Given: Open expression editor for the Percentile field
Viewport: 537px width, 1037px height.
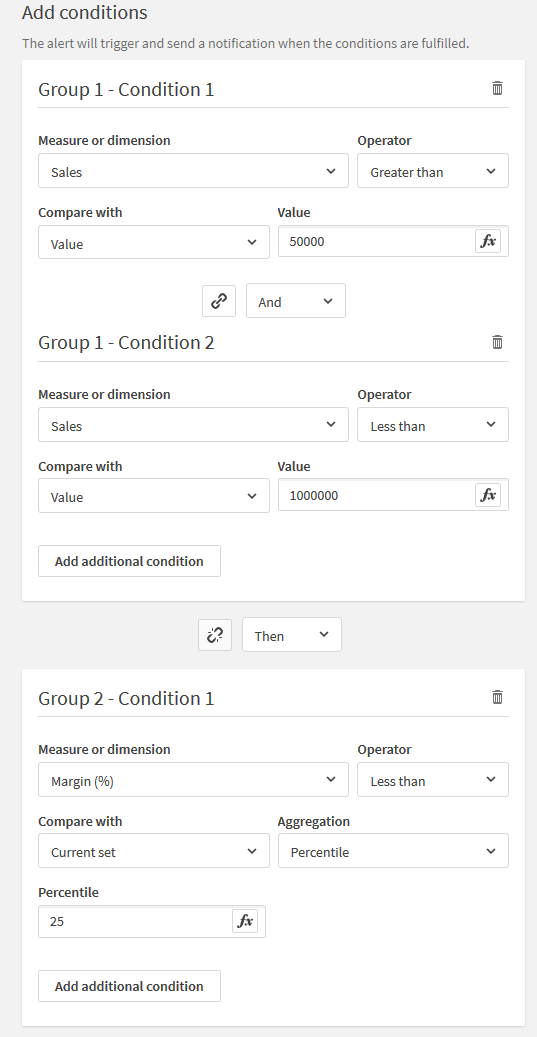Looking at the screenshot, I should pyautogui.click(x=245, y=921).
